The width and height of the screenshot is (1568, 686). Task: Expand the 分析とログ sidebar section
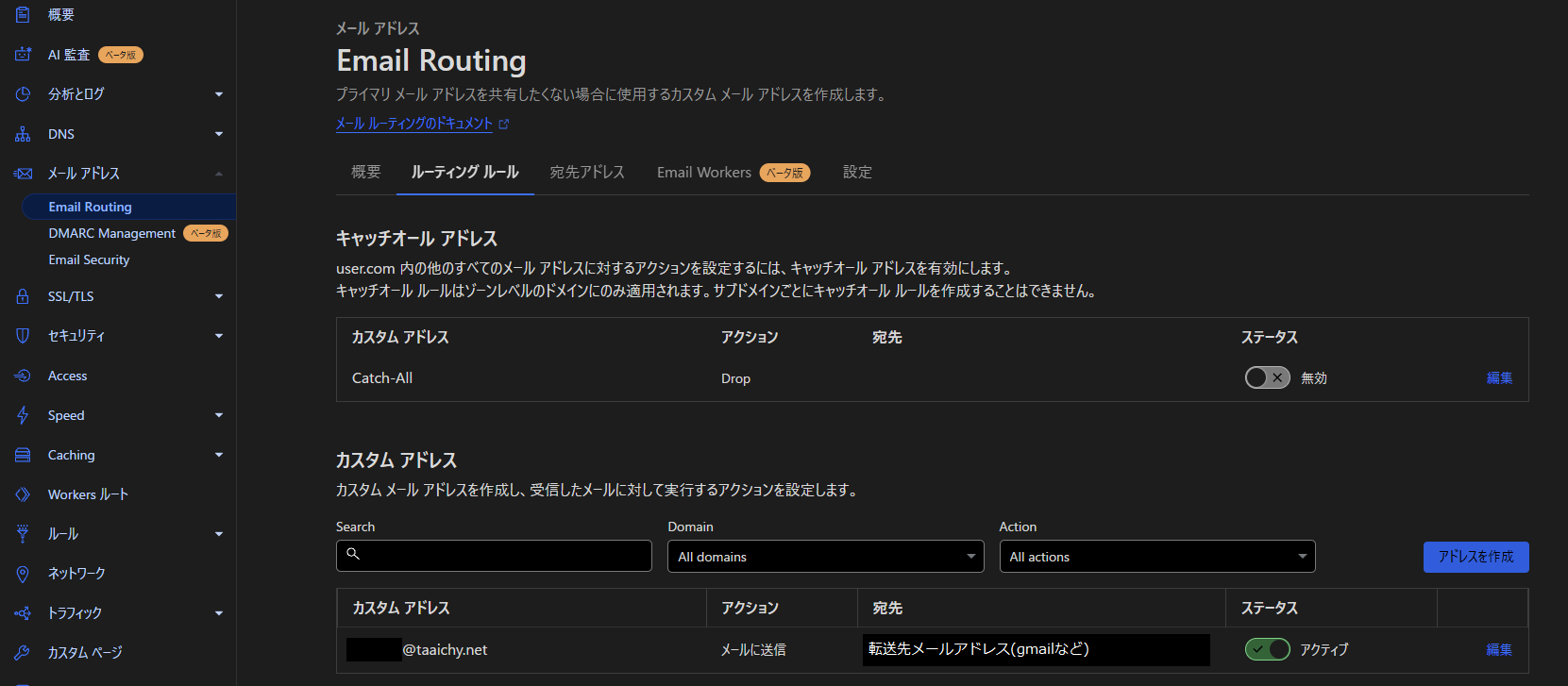pyautogui.click(x=219, y=94)
